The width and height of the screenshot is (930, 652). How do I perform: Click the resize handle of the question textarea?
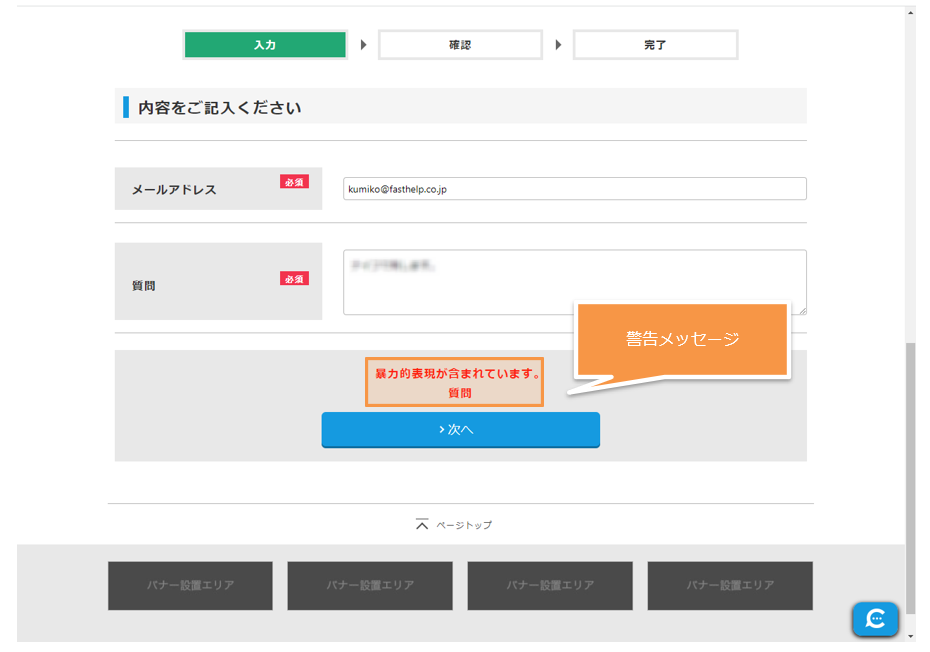801,310
